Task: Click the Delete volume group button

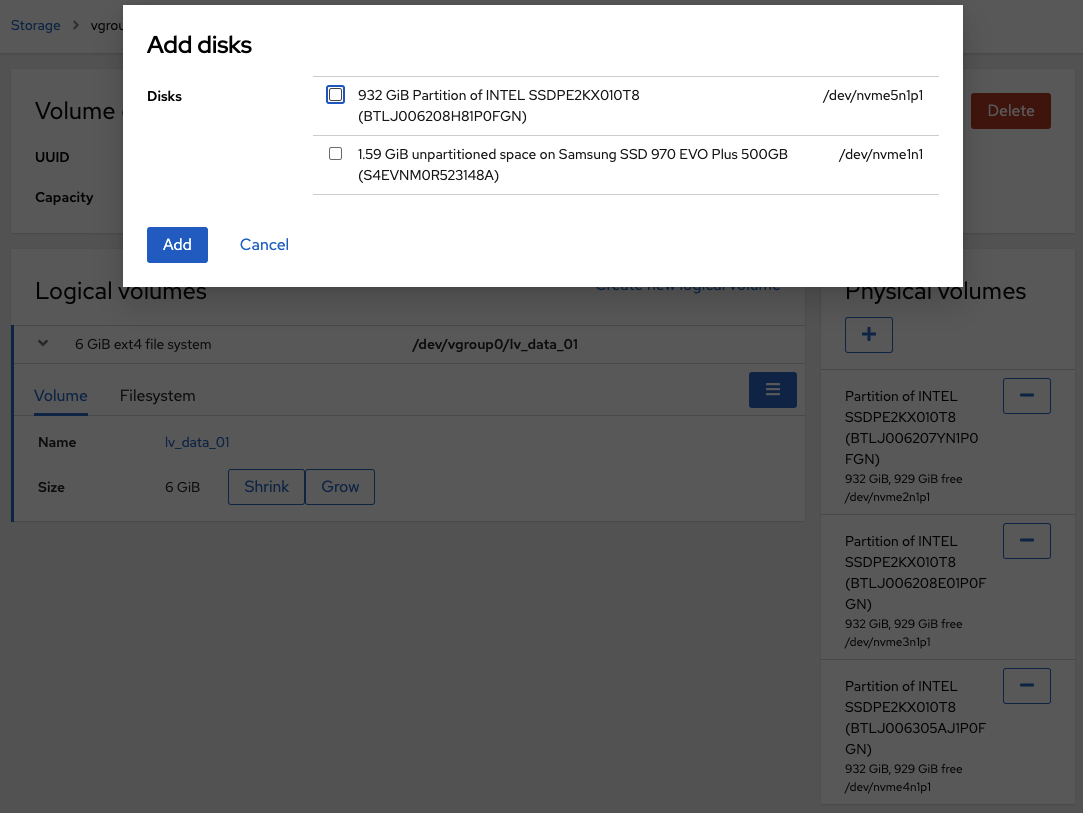Action: point(1010,111)
